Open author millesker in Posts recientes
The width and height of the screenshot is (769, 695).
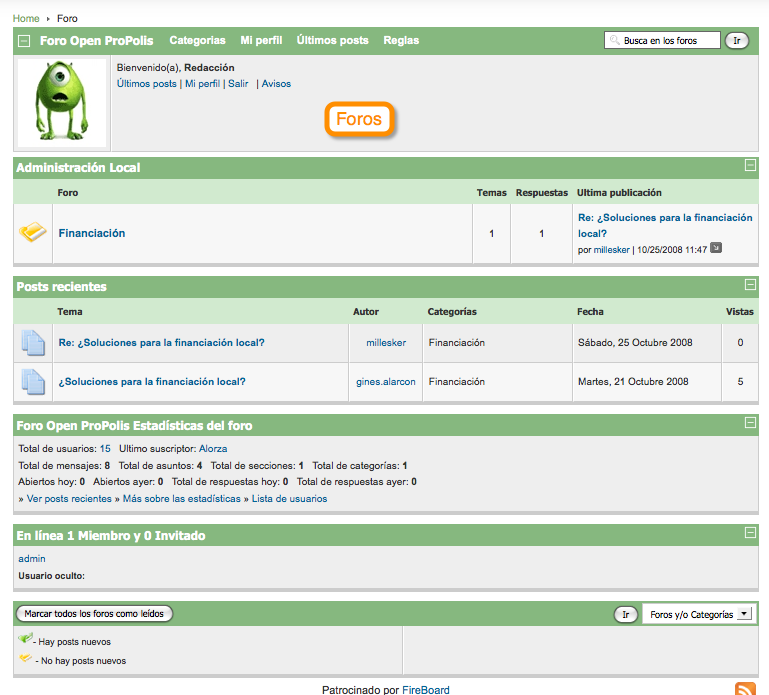point(386,343)
